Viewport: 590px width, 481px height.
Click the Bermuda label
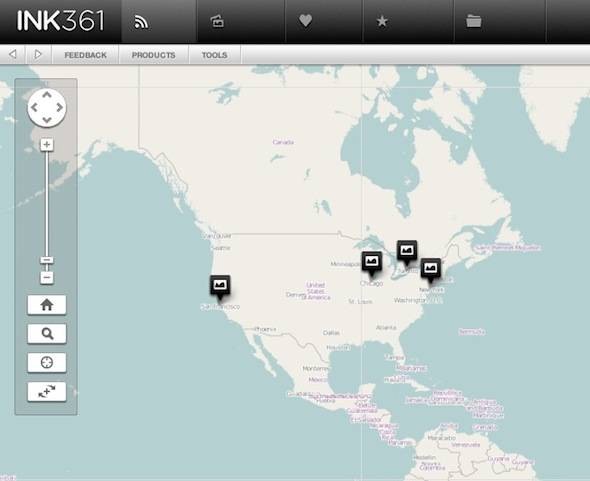point(472,332)
